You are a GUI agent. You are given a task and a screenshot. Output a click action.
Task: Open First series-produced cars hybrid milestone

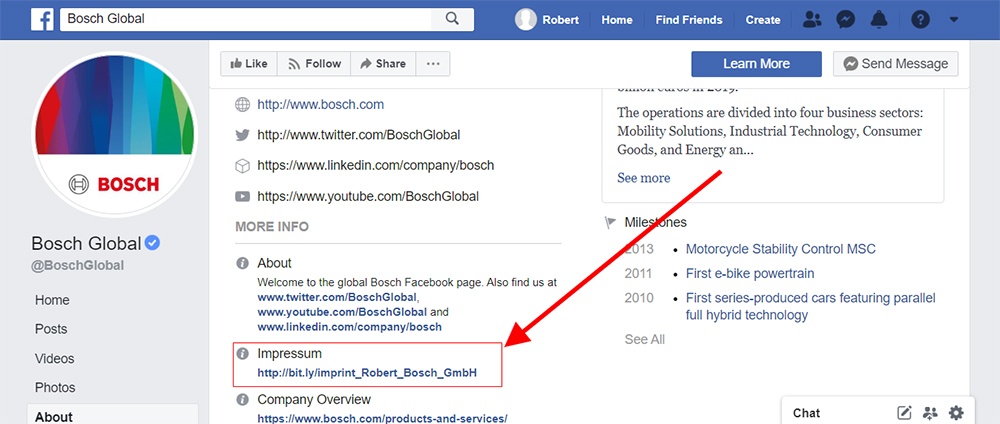pyautogui.click(x=811, y=307)
